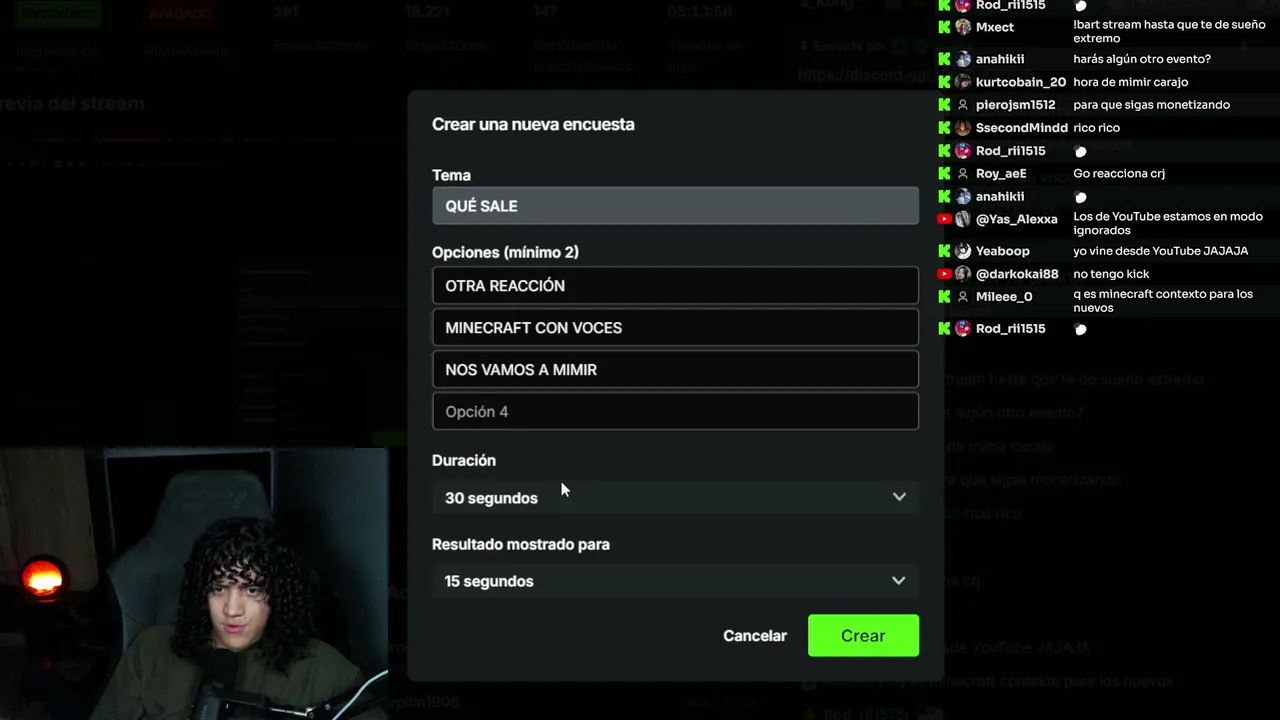This screenshot has width=1280, height=720.
Task: Click the Kick logo beside Roy_aeE
Action: click(944, 174)
